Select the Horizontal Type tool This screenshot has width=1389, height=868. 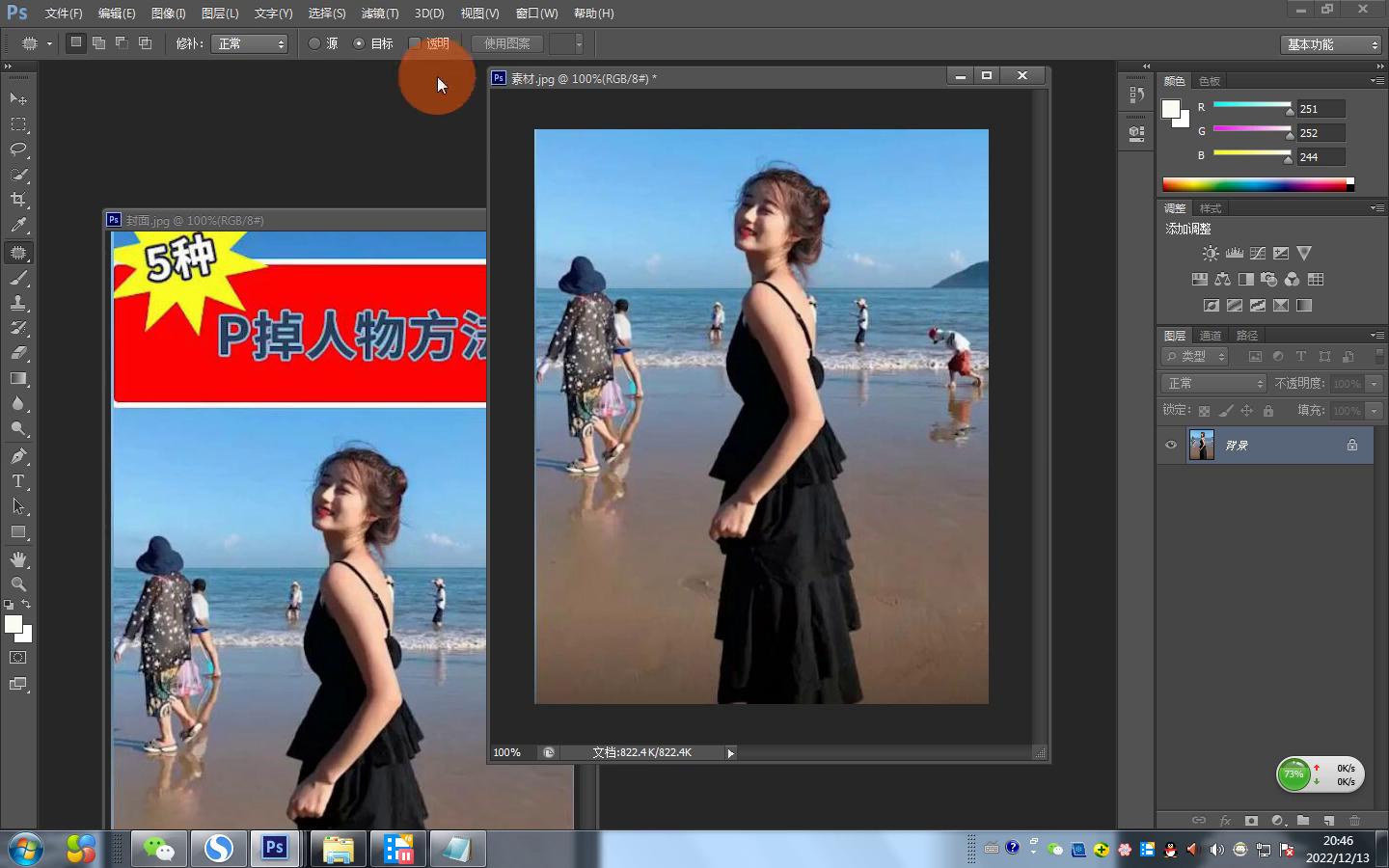point(18,481)
